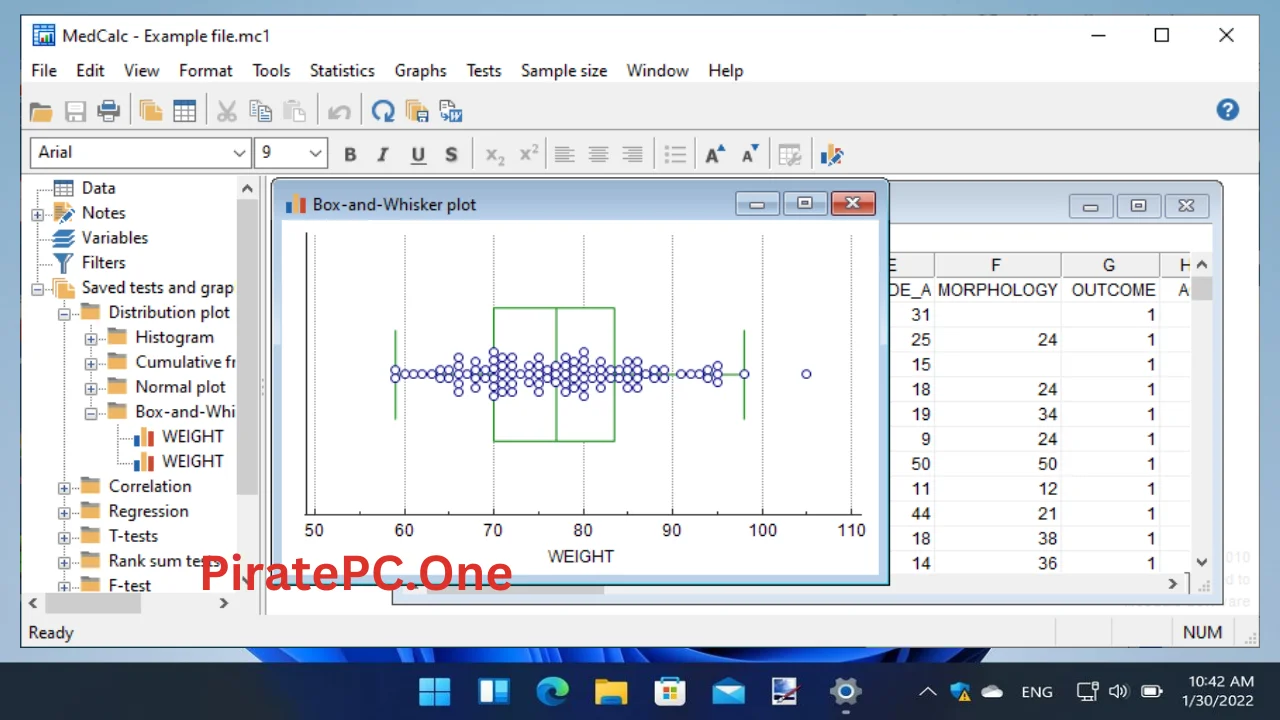Toggle Bold formatting
Viewport: 1280px width, 720px height.
click(x=350, y=154)
